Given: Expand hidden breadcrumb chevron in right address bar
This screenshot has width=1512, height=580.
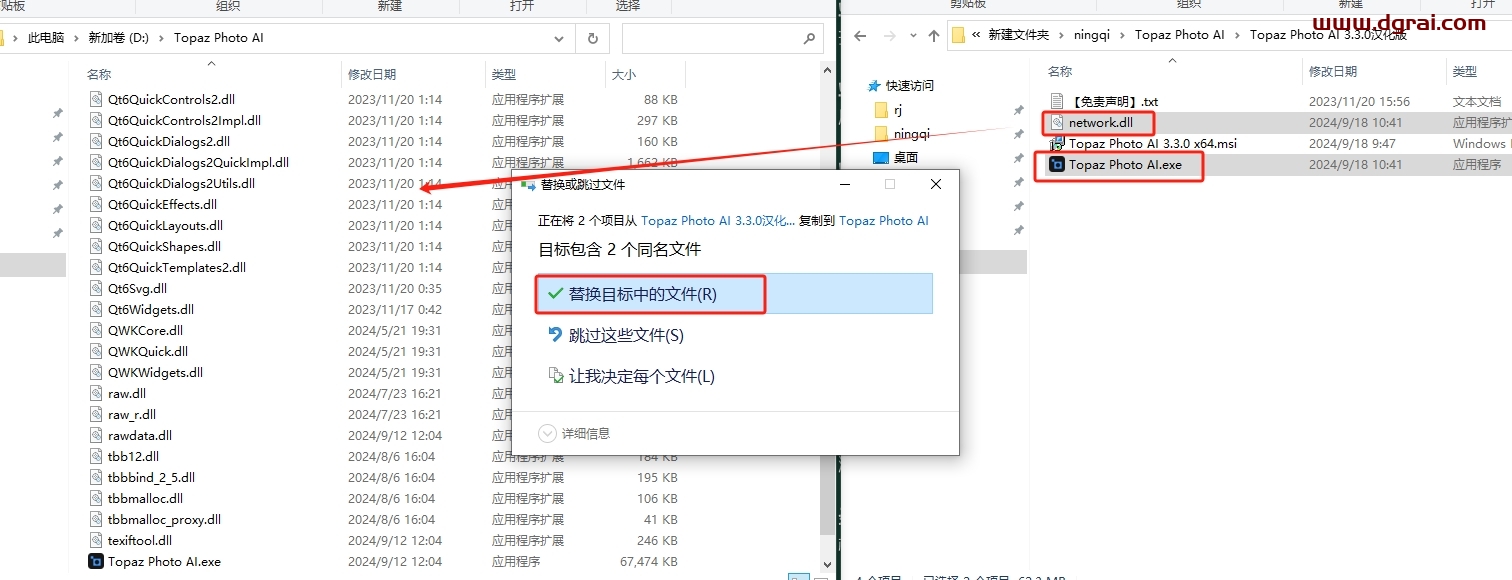Looking at the screenshot, I should [976, 35].
